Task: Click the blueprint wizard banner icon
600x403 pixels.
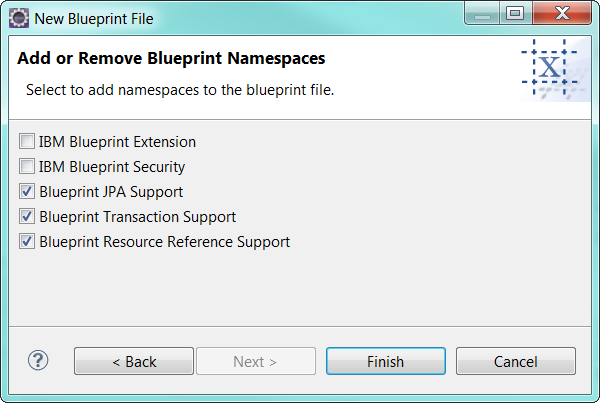Action: [x=551, y=68]
